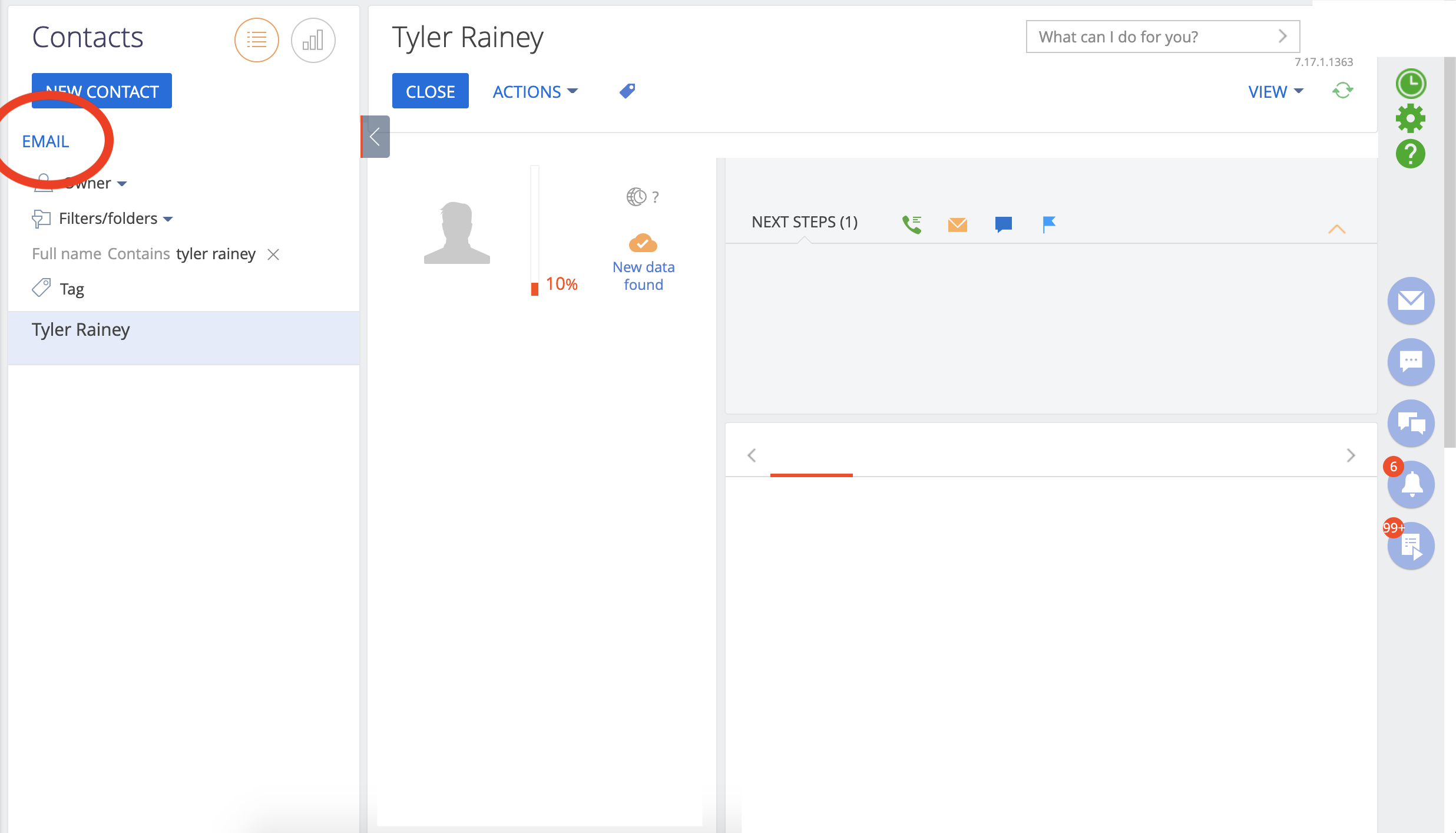Go to further tabs with right chevron
The image size is (1456, 833).
1351,455
